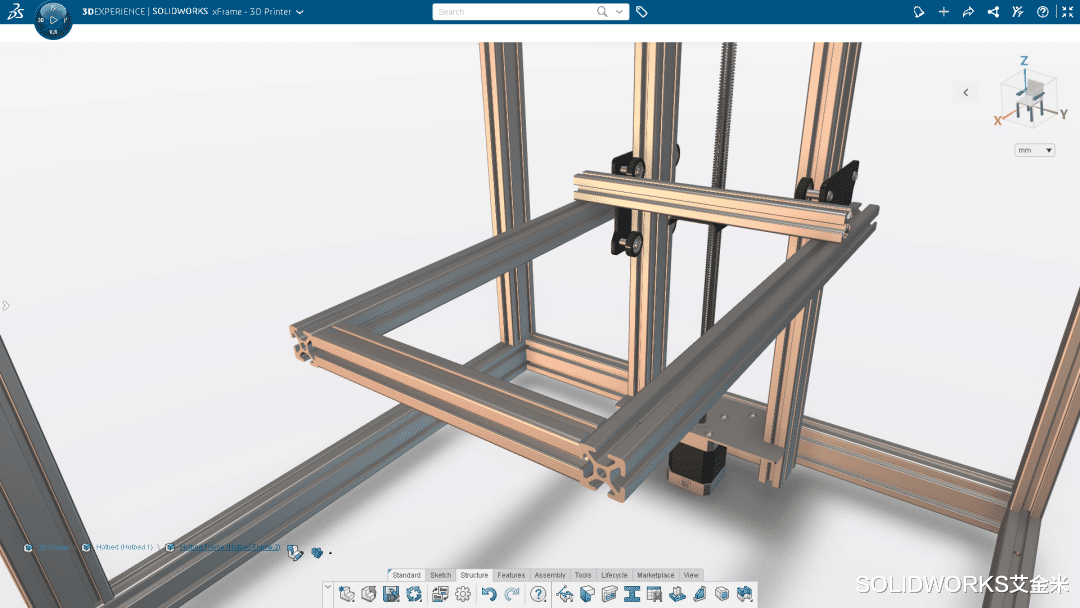Image resolution: width=1080 pixels, height=608 pixels.
Task: Collapse the view cube panel arrow
Action: pos(965,91)
